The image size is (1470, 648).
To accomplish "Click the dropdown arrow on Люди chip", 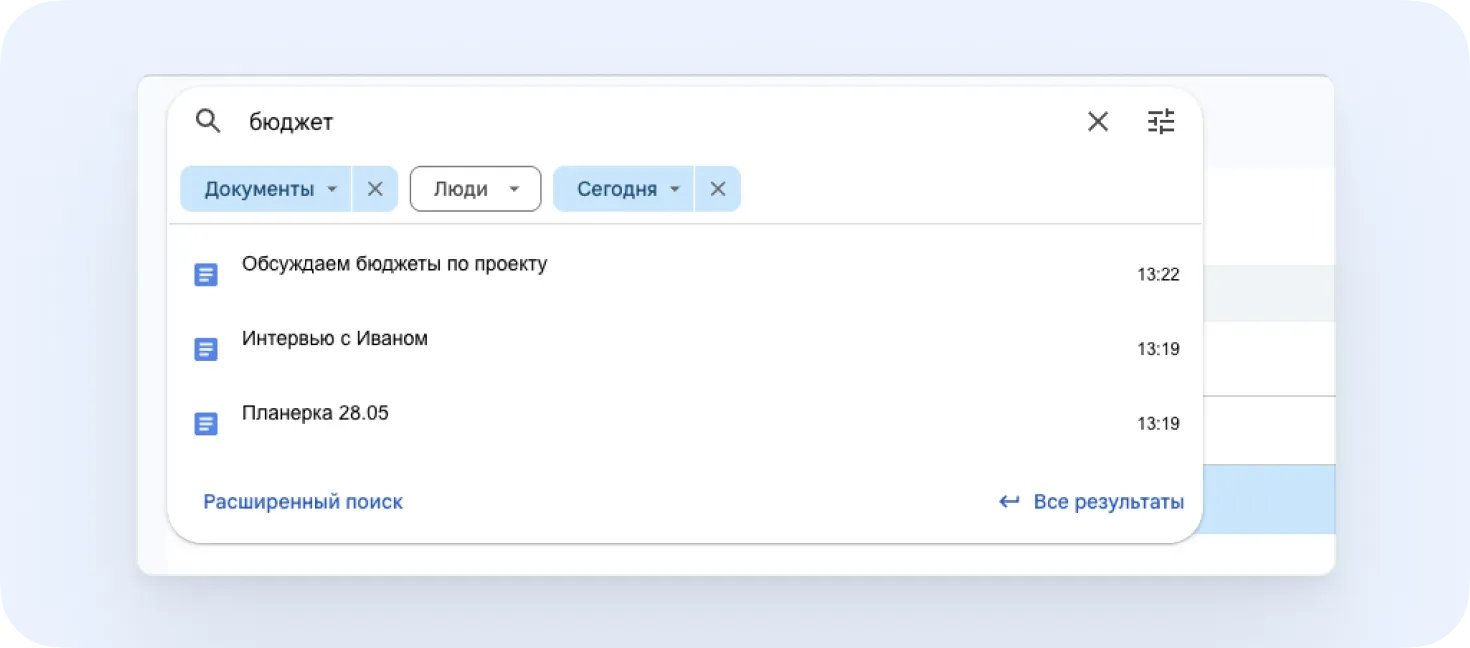I will [x=514, y=189].
